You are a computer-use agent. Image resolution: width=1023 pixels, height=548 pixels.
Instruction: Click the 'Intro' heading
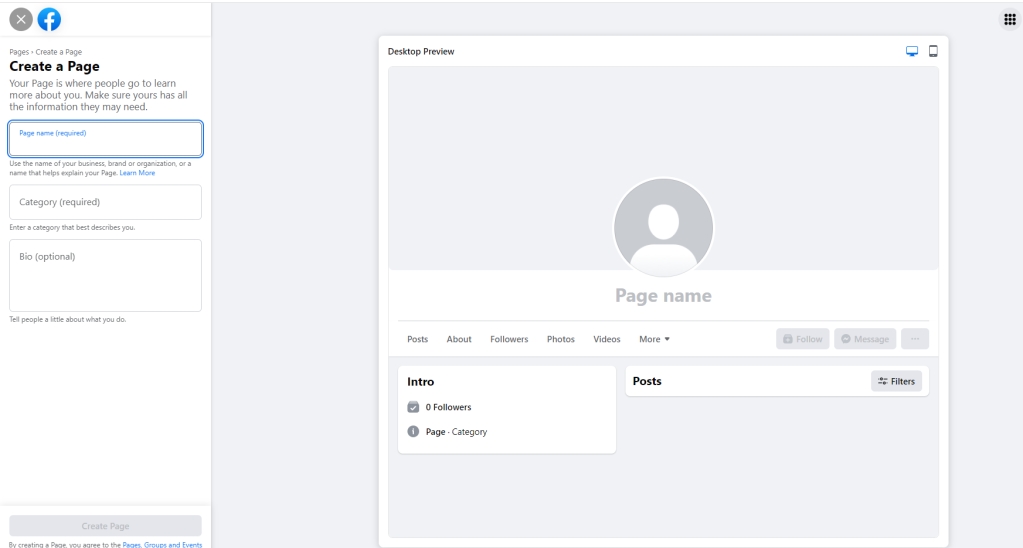(420, 382)
